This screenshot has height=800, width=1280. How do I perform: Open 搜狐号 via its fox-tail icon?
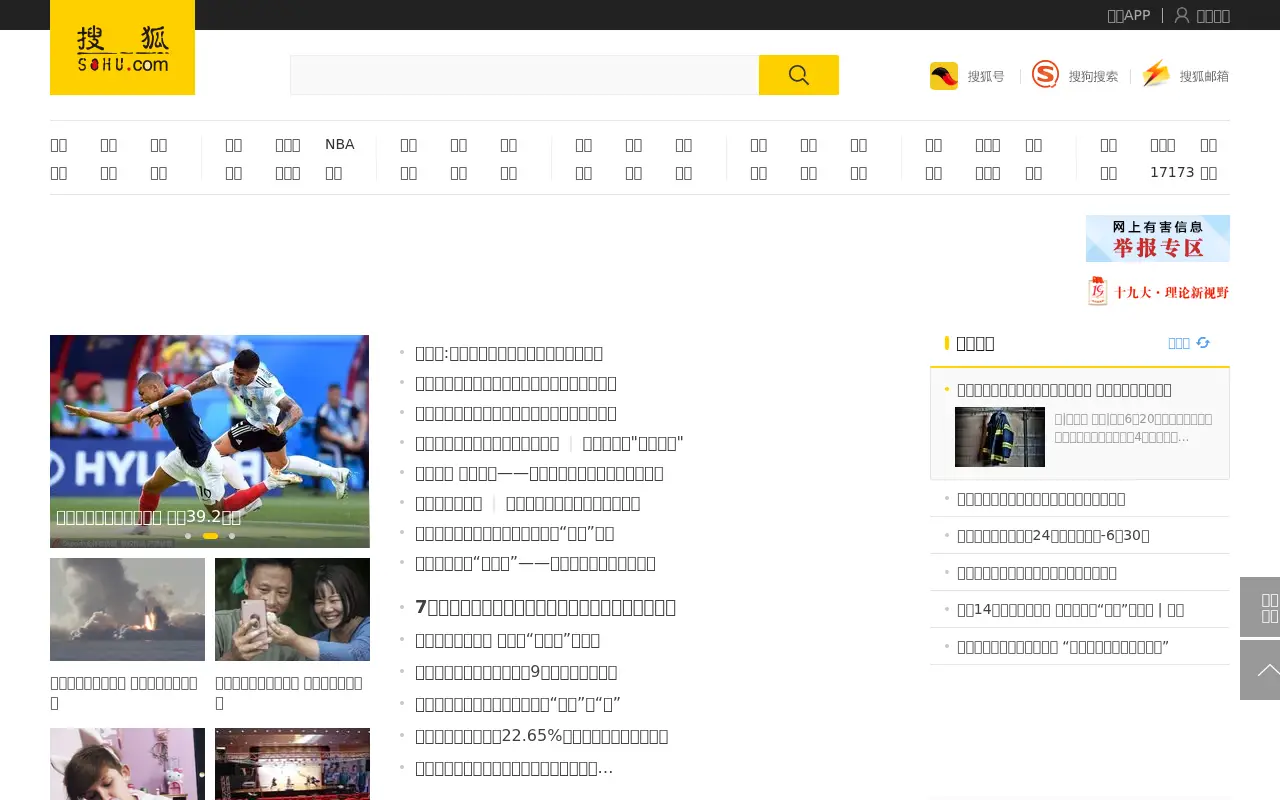[944, 76]
